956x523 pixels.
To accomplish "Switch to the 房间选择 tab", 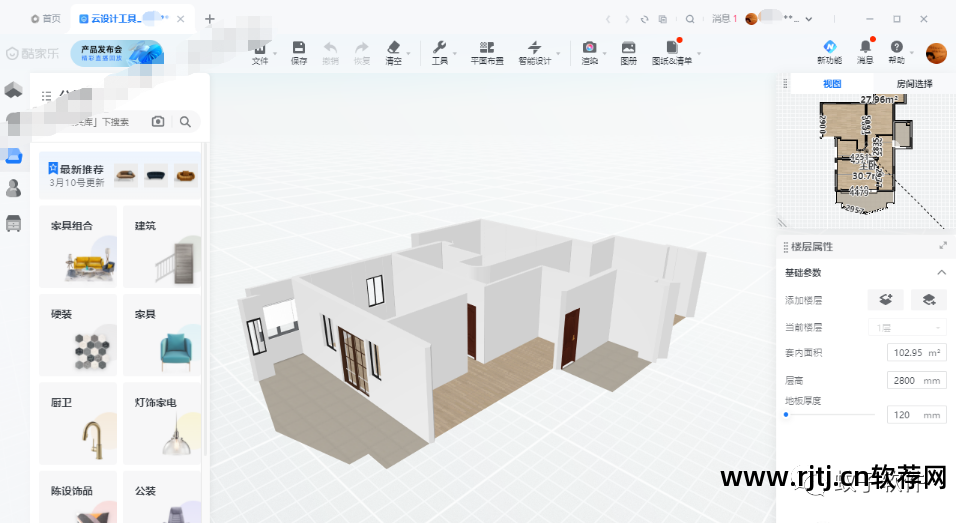I will click(x=914, y=84).
